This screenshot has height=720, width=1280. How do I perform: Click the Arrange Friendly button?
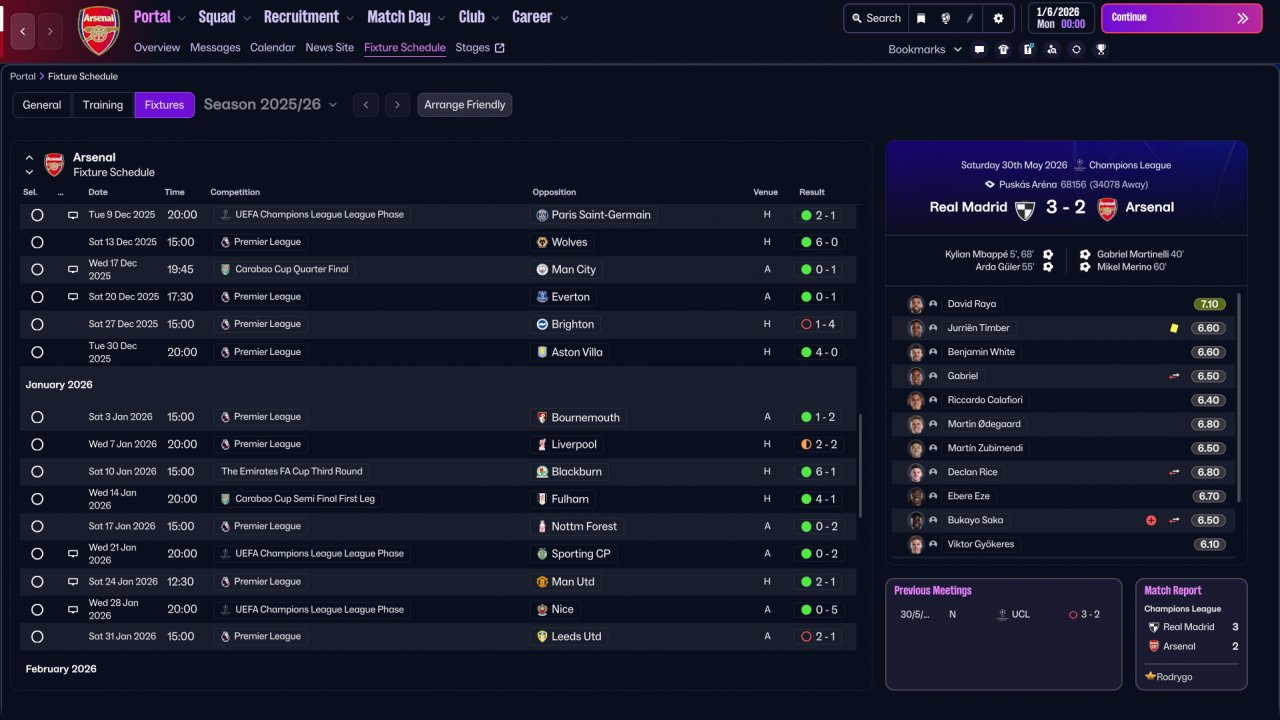point(464,105)
